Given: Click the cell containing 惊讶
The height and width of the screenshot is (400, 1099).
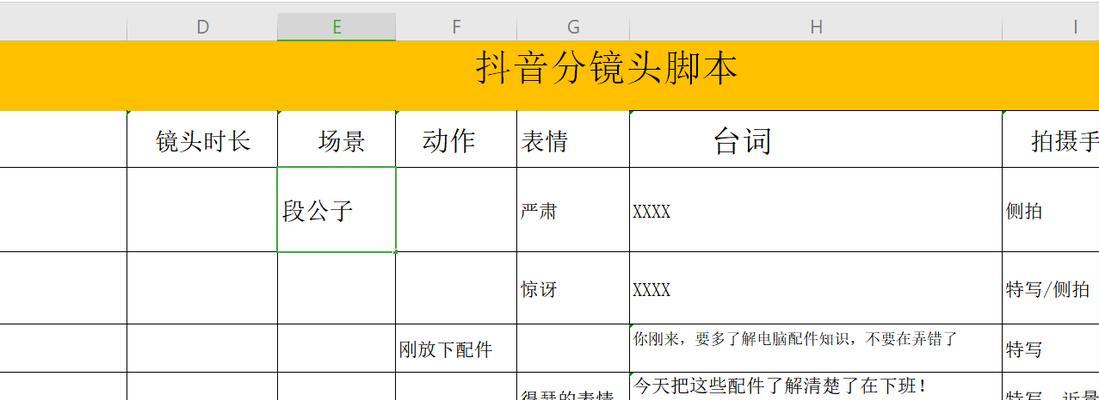Looking at the screenshot, I should click(573, 288).
